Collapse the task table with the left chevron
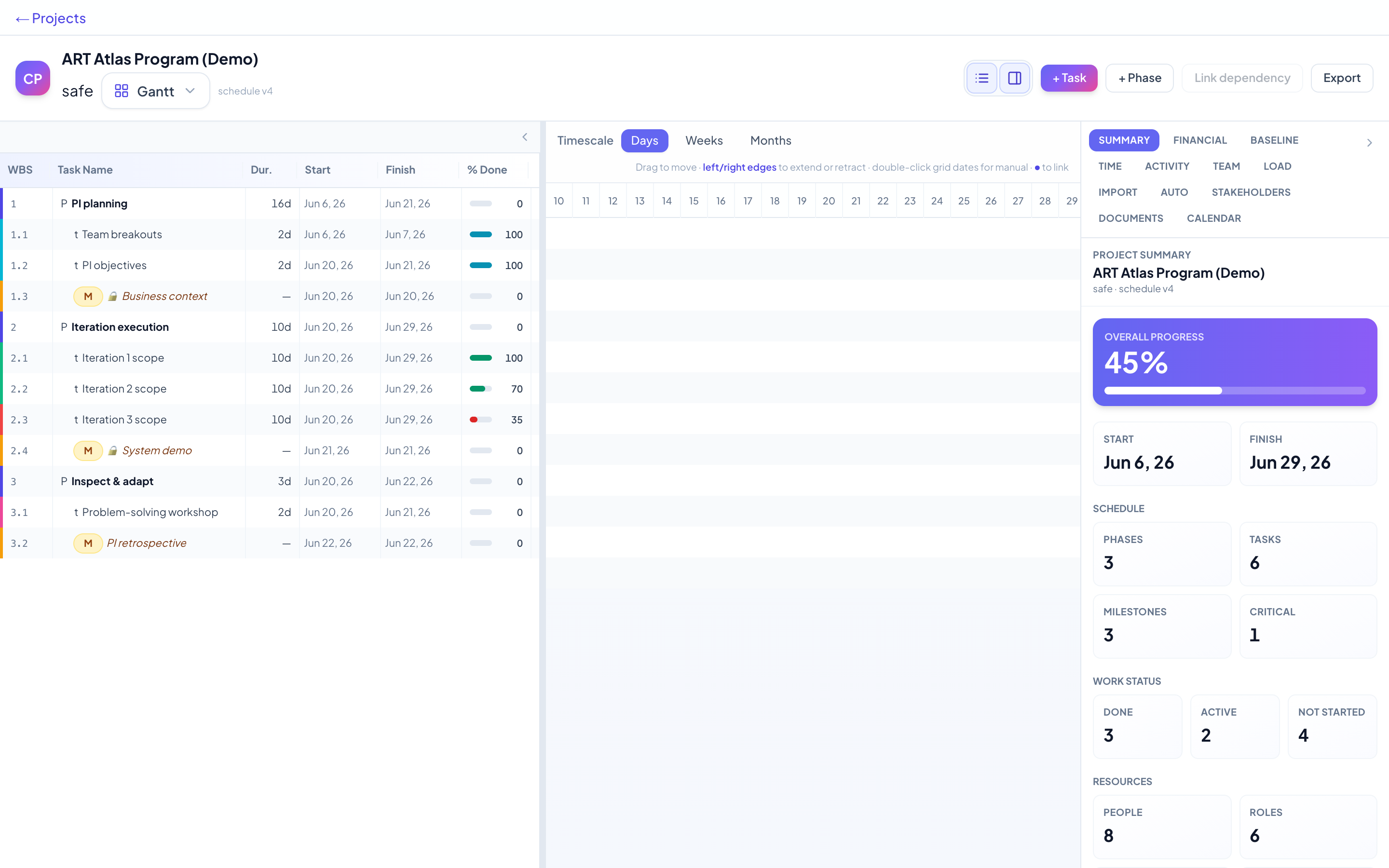Viewport: 1389px width, 868px height. [x=525, y=137]
